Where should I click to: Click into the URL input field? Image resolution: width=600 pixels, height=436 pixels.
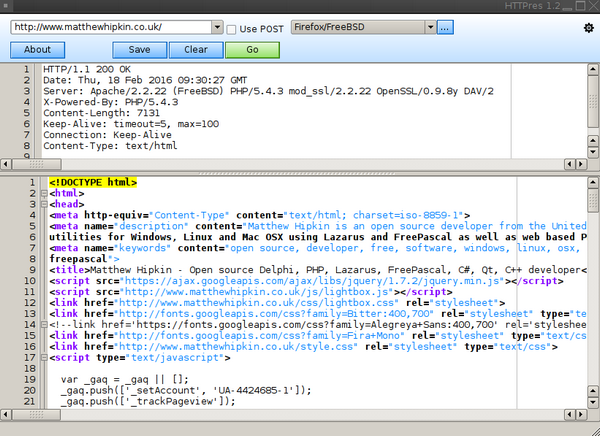(111, 27)
